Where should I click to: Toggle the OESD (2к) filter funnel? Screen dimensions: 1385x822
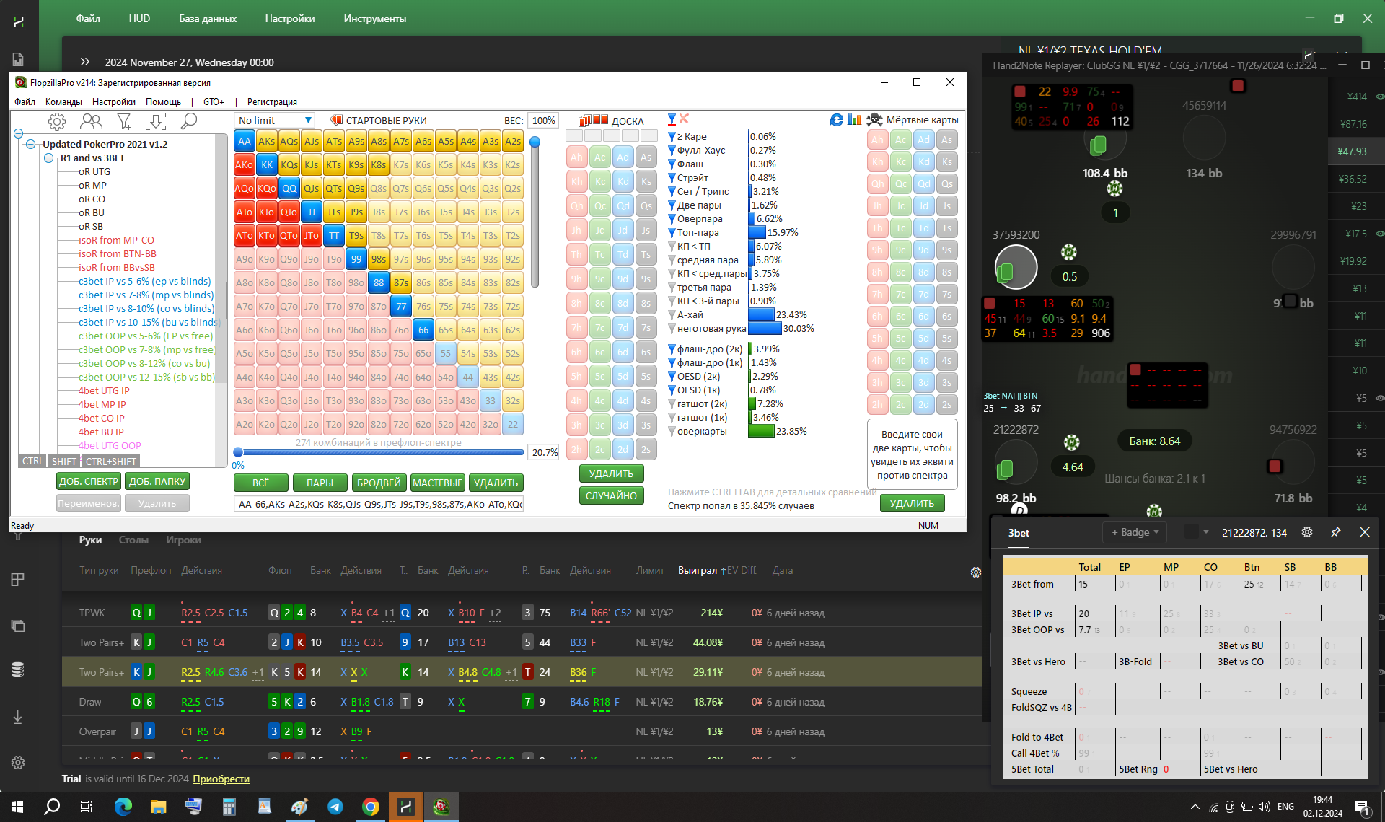click(x=672, y=376)
